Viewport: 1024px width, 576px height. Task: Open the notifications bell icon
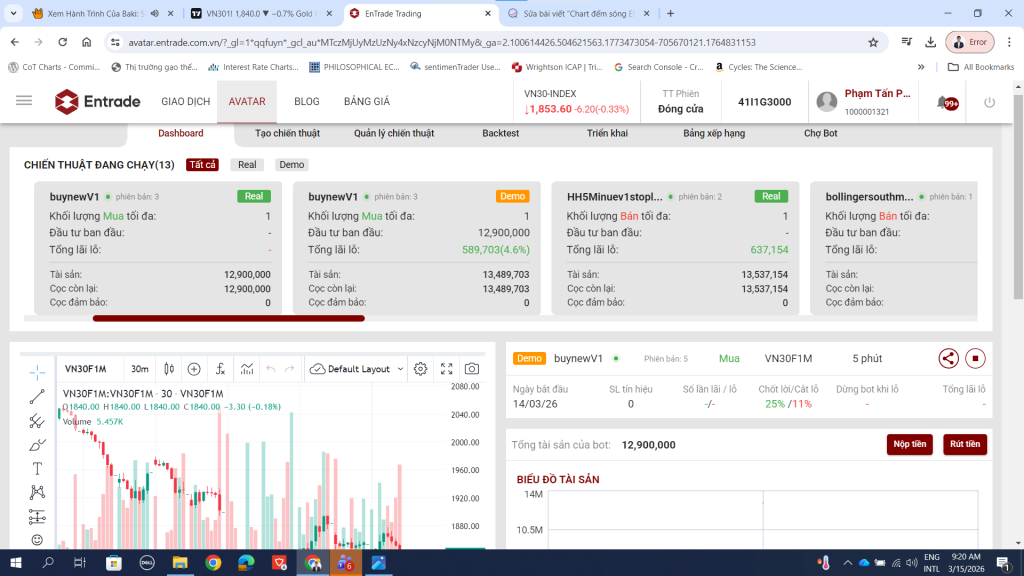click(943, 102)
